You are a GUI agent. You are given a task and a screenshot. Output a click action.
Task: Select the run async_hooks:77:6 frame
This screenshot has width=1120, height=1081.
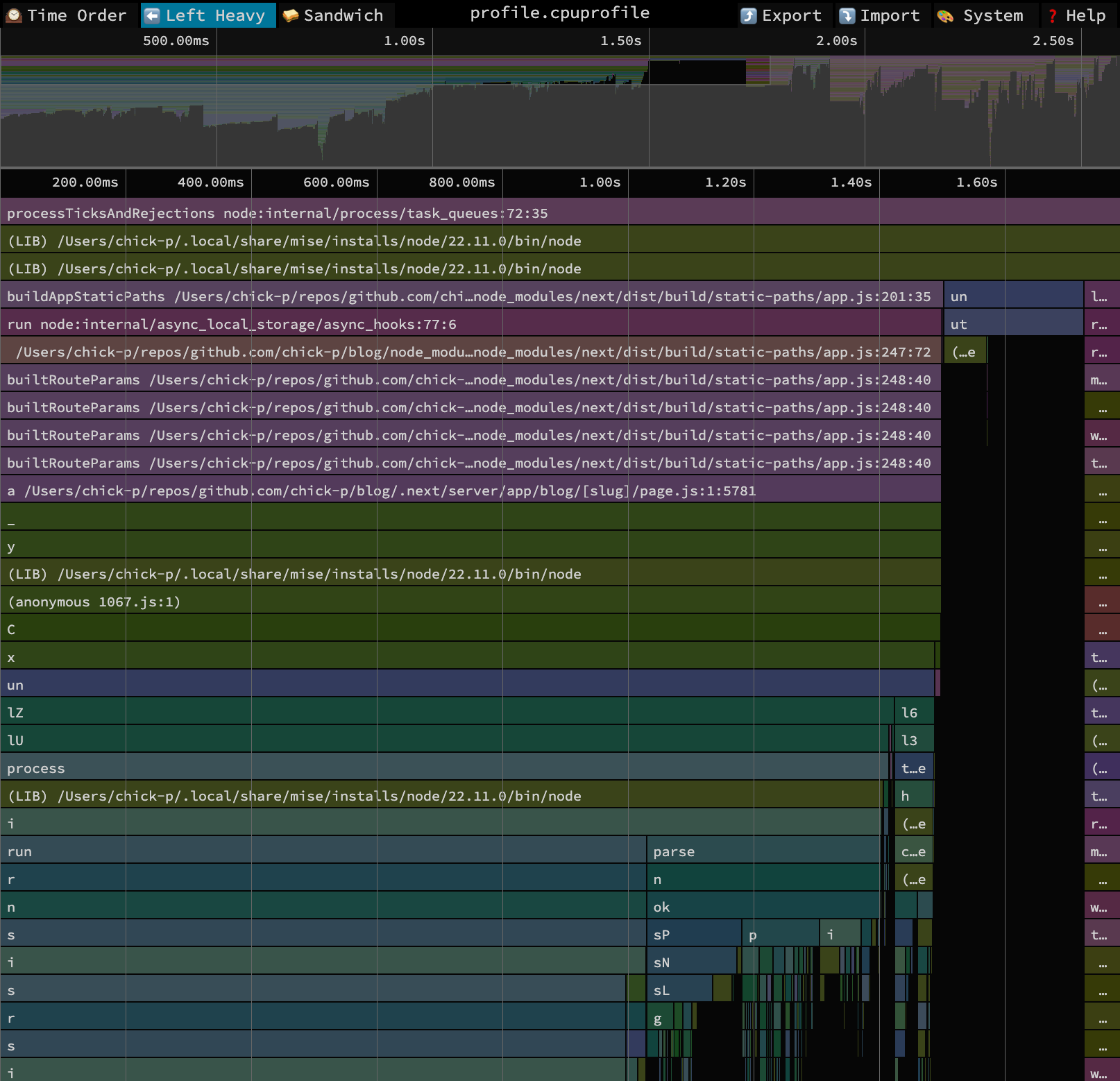[x=470, y=323]
